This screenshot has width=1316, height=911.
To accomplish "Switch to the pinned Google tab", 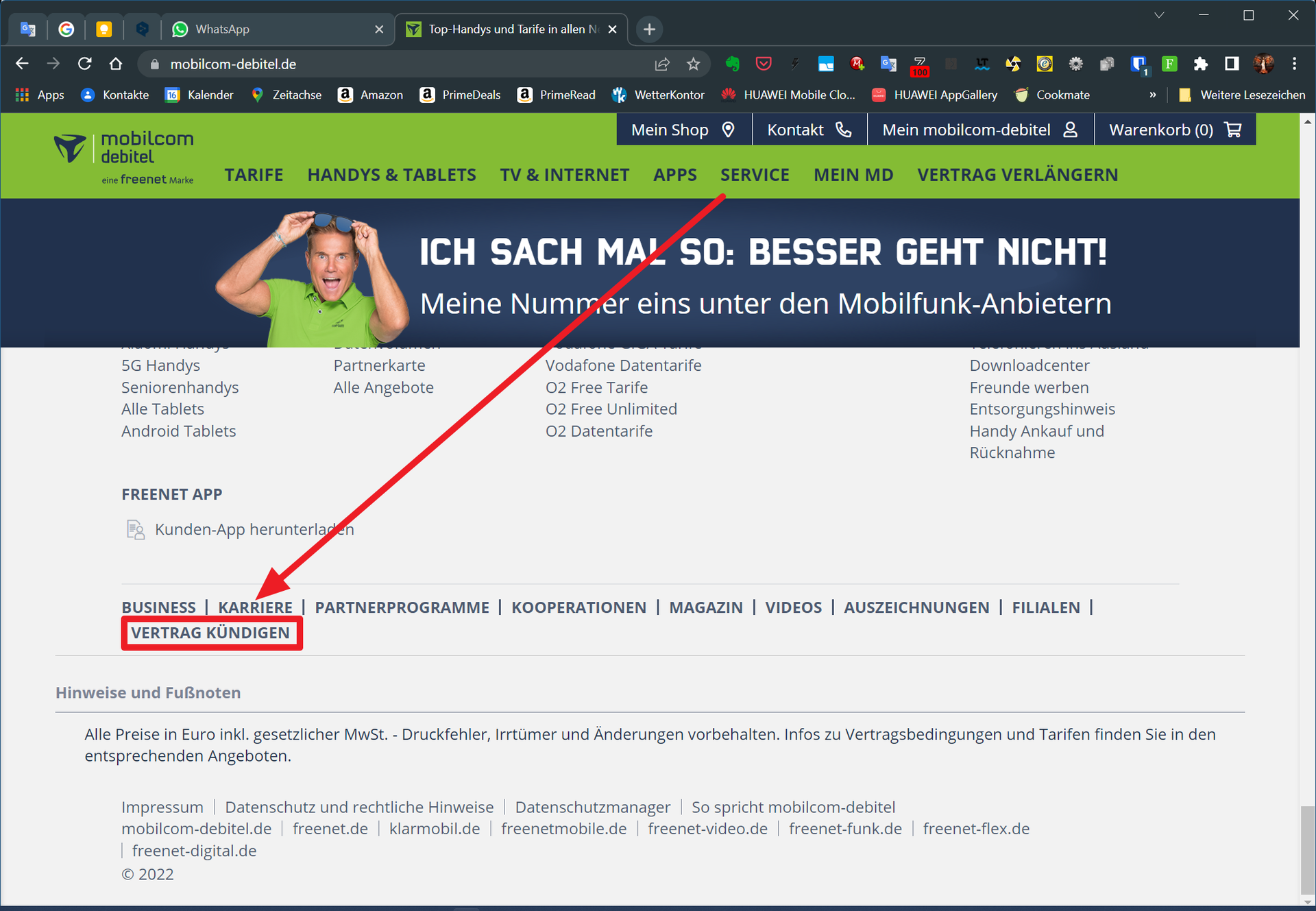I will coord(66,29).
